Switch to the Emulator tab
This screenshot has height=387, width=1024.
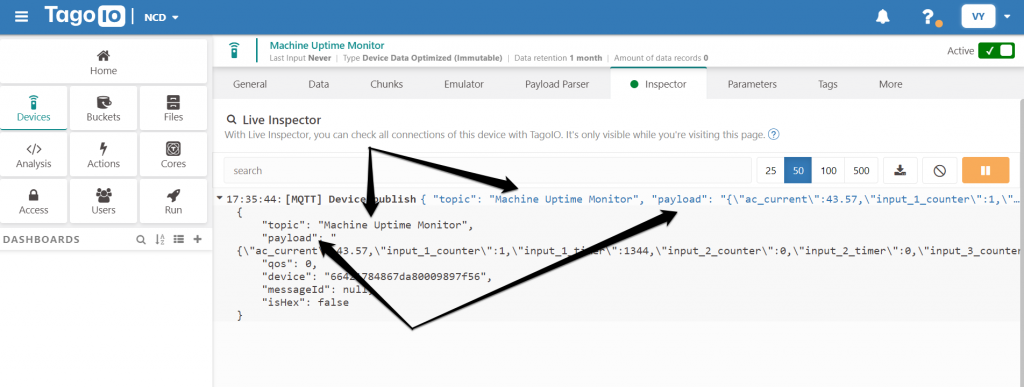point(464,84)
